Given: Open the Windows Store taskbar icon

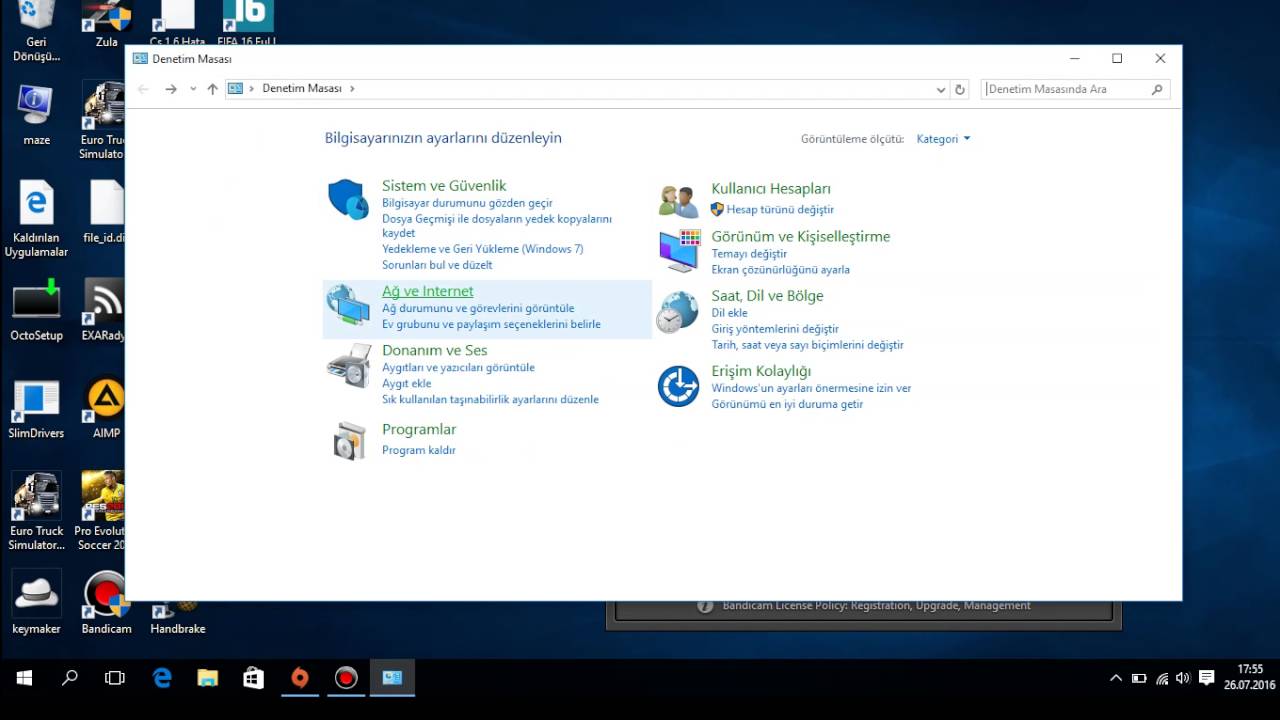Looking at the screenshot, I should 254,678.
